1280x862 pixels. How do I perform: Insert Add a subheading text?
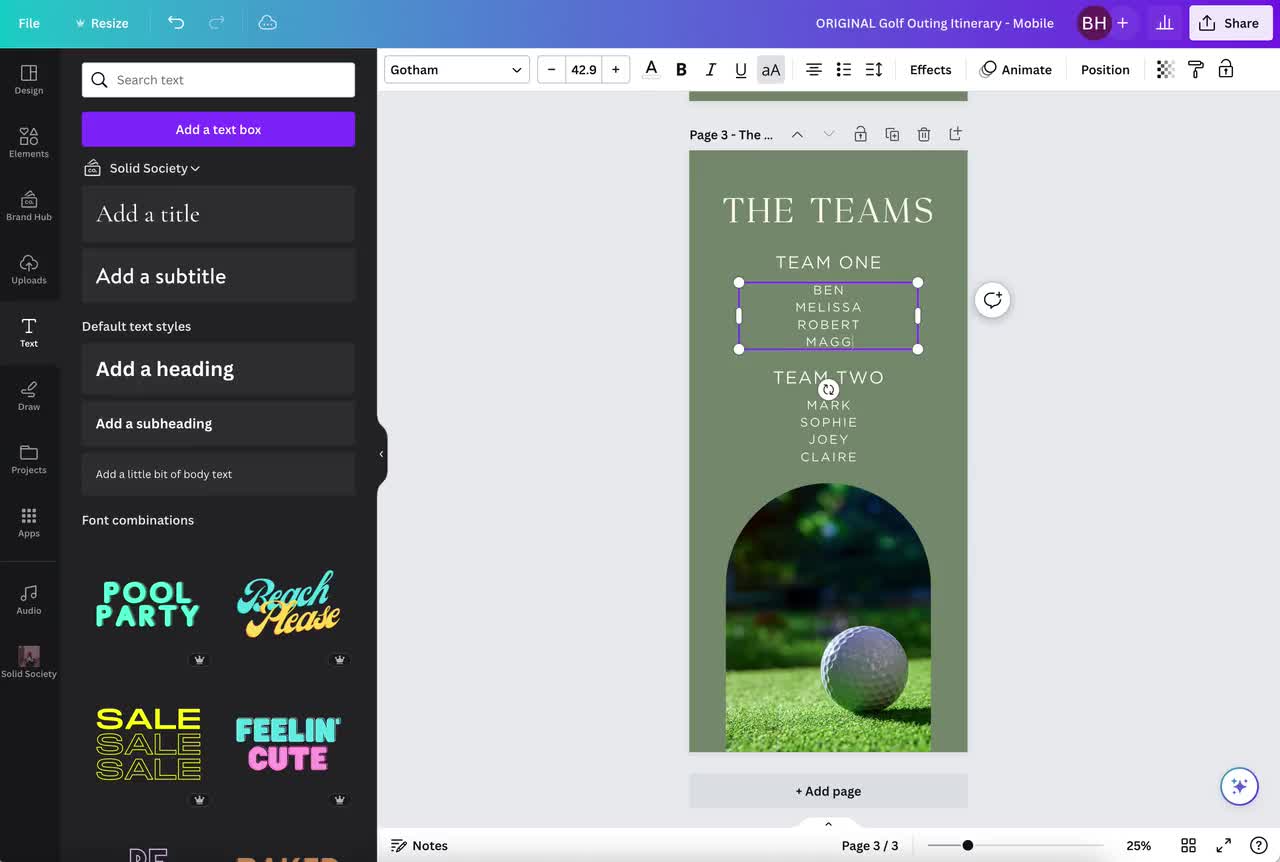pyautogui.click(x=218, y=424)
